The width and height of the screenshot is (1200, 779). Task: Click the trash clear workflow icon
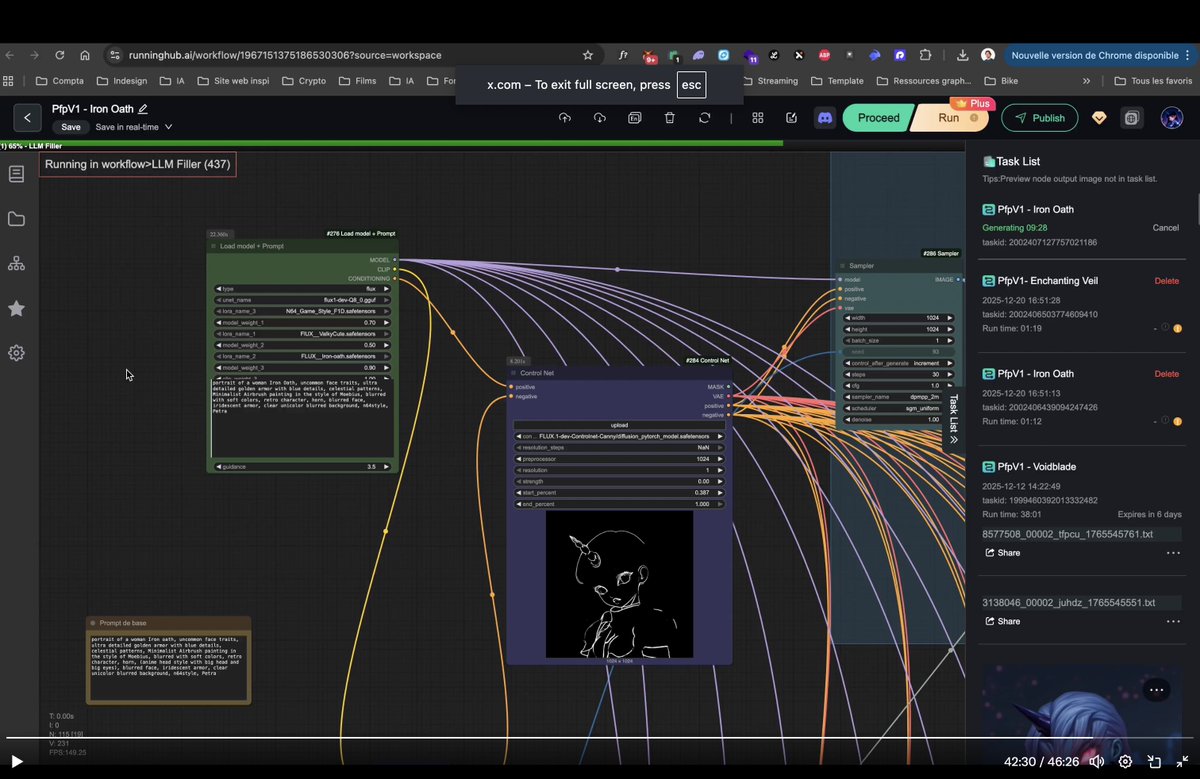point(670,118)
